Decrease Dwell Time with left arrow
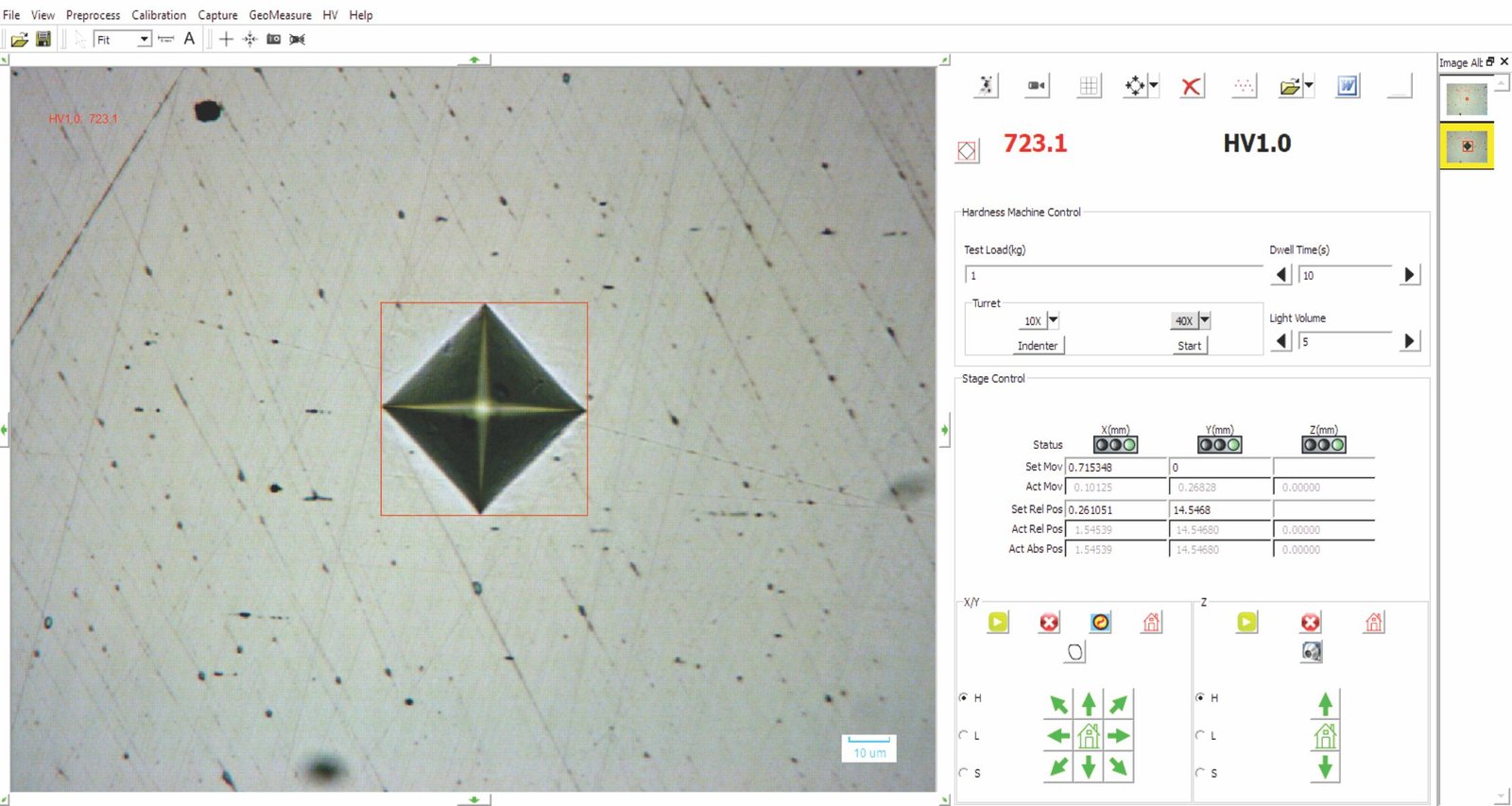The image size is (1512, 806). click(1281, 275)
